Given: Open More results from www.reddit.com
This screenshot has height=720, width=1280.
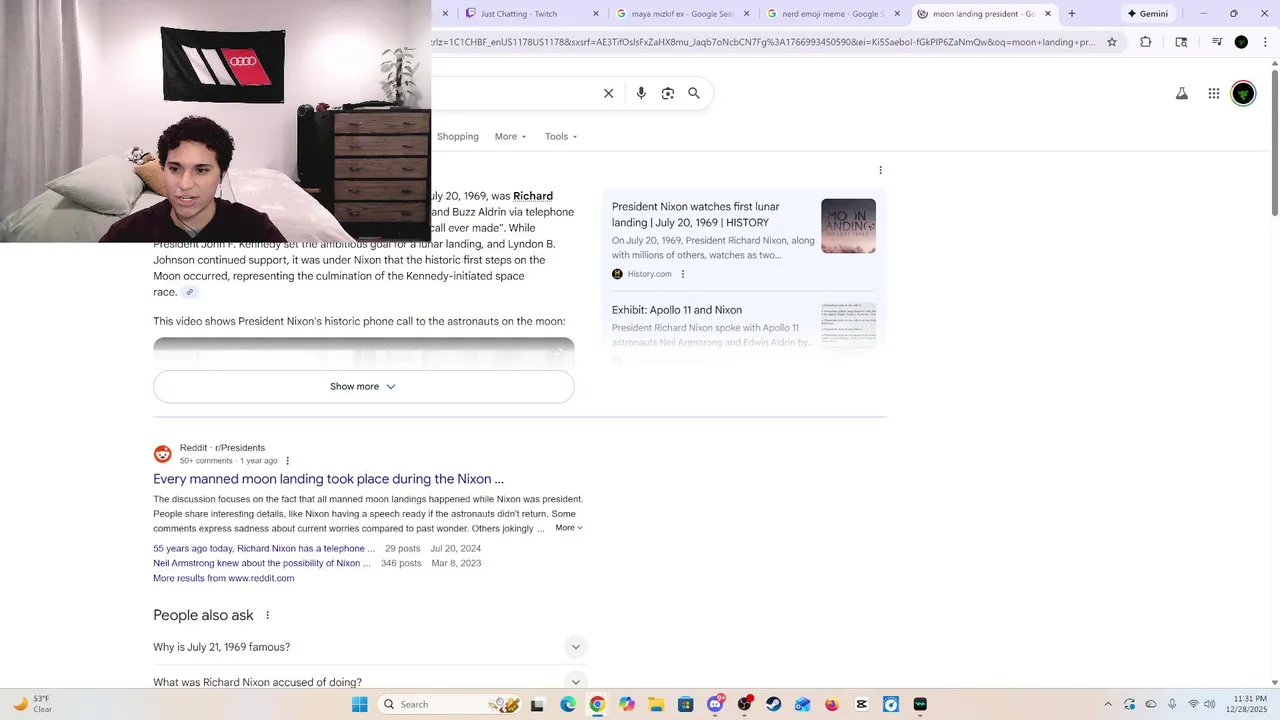Looking at the screenshot, I should pyautogui.click(x=224, y=578).
